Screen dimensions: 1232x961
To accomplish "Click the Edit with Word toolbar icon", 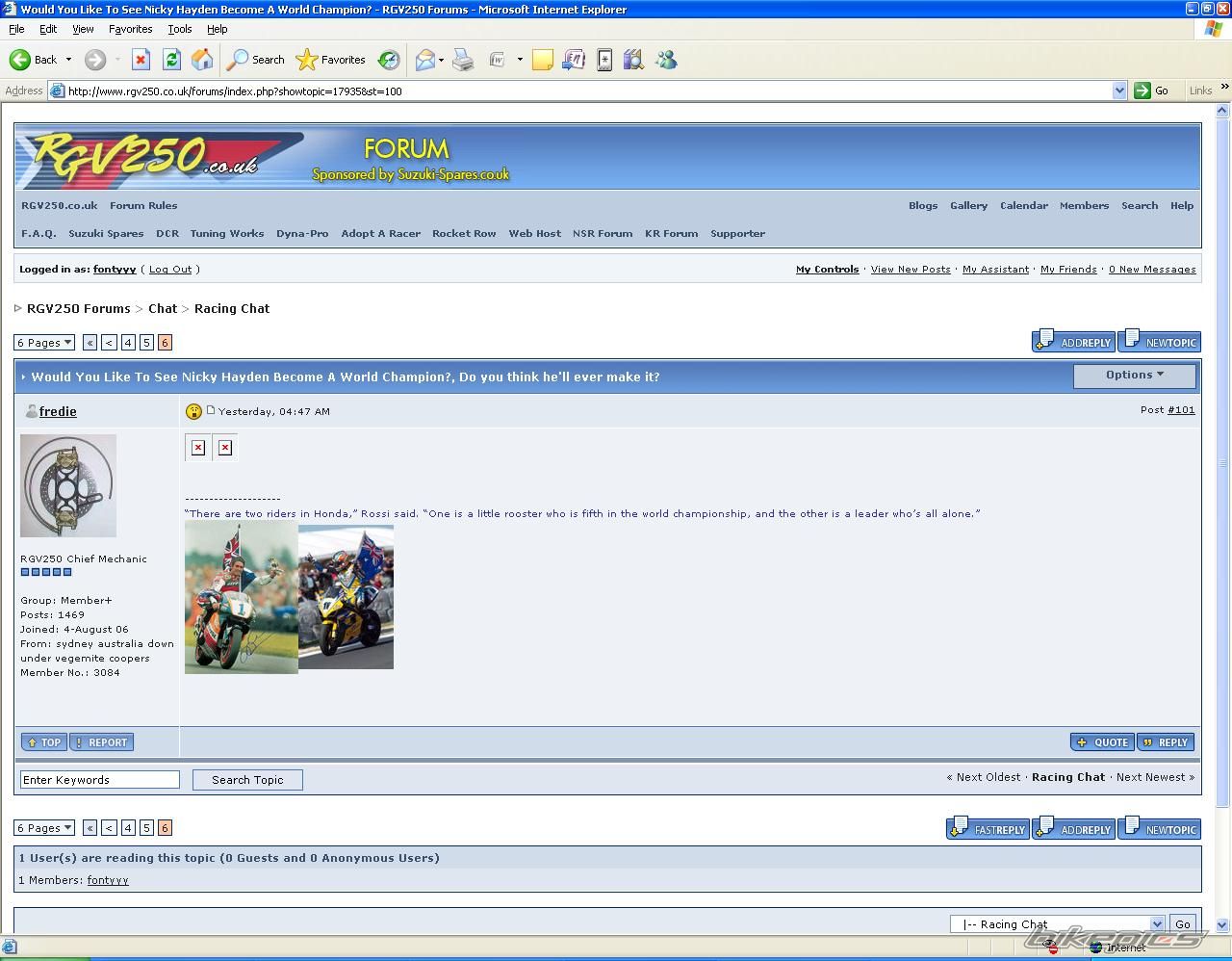I will [497, 60].
